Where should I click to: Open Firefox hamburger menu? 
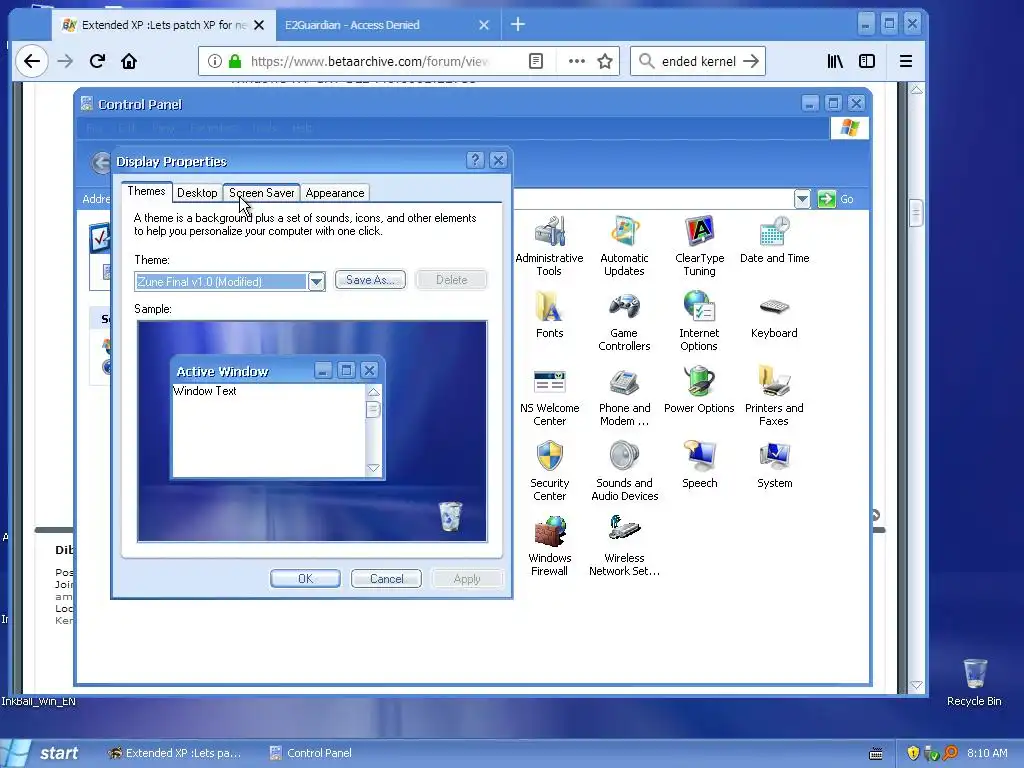906,61
